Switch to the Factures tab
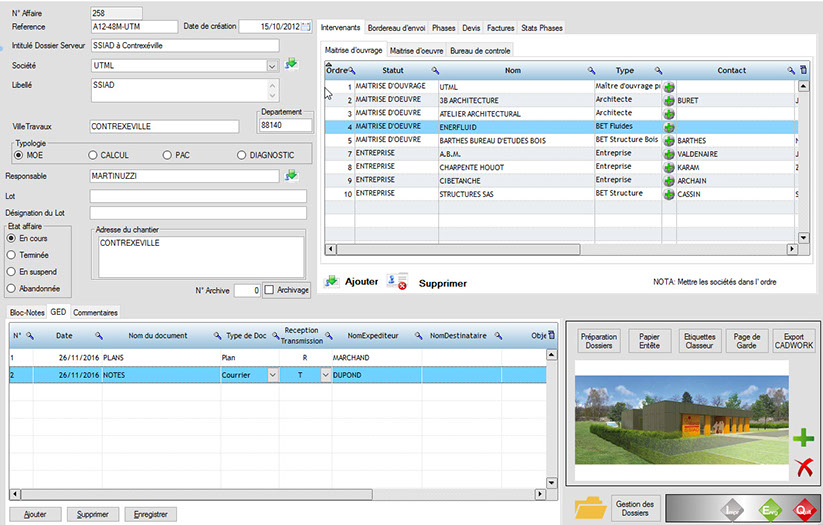This screenshot has width=823, height=525. [x=500, y=28]
